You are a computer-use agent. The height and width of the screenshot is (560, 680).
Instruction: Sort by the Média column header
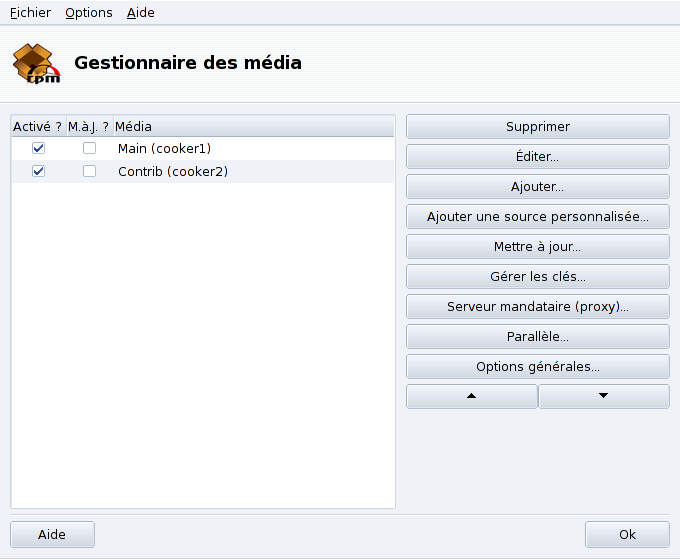tap(250, 127)
